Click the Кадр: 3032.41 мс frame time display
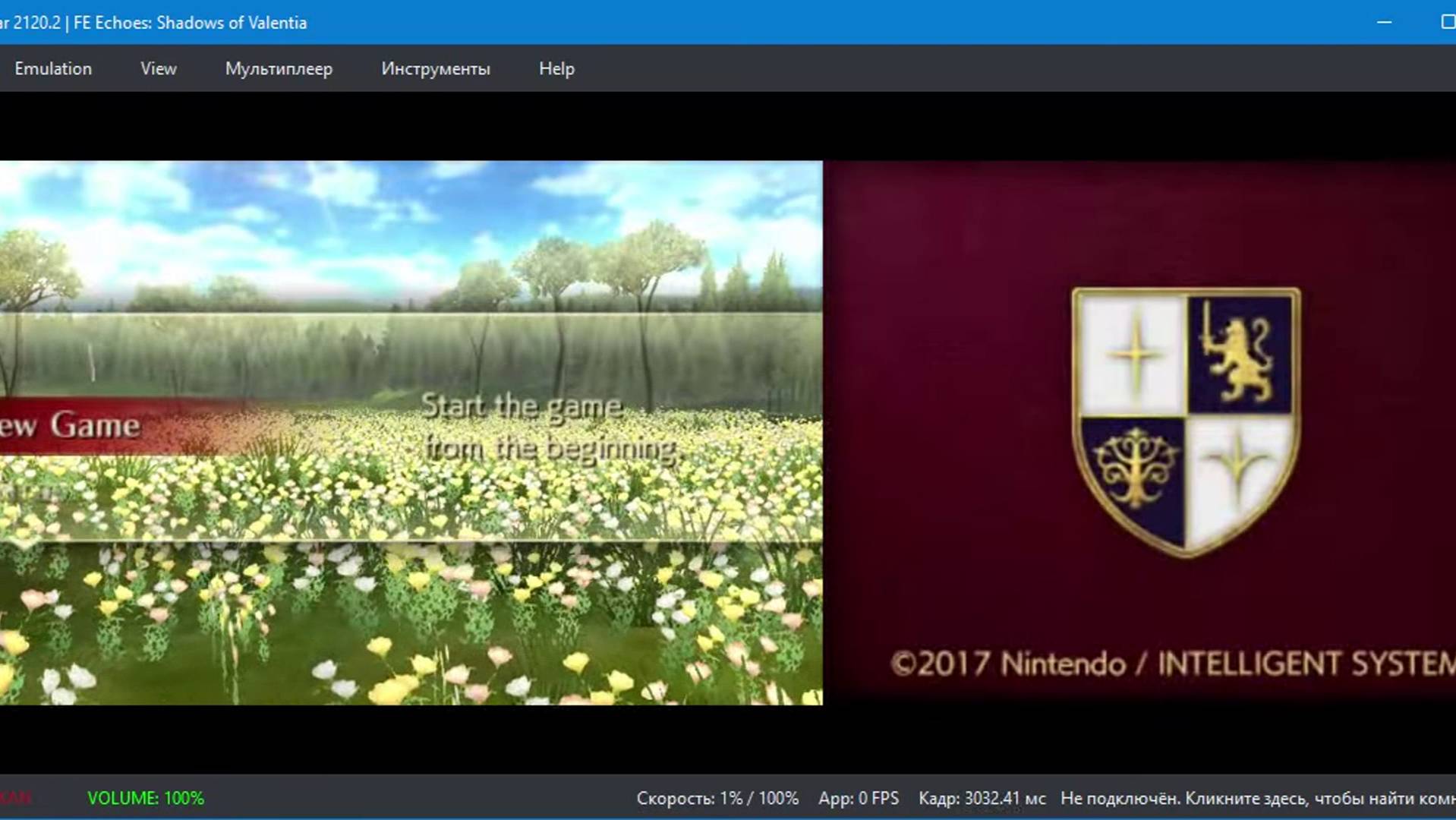 [982, 799]
